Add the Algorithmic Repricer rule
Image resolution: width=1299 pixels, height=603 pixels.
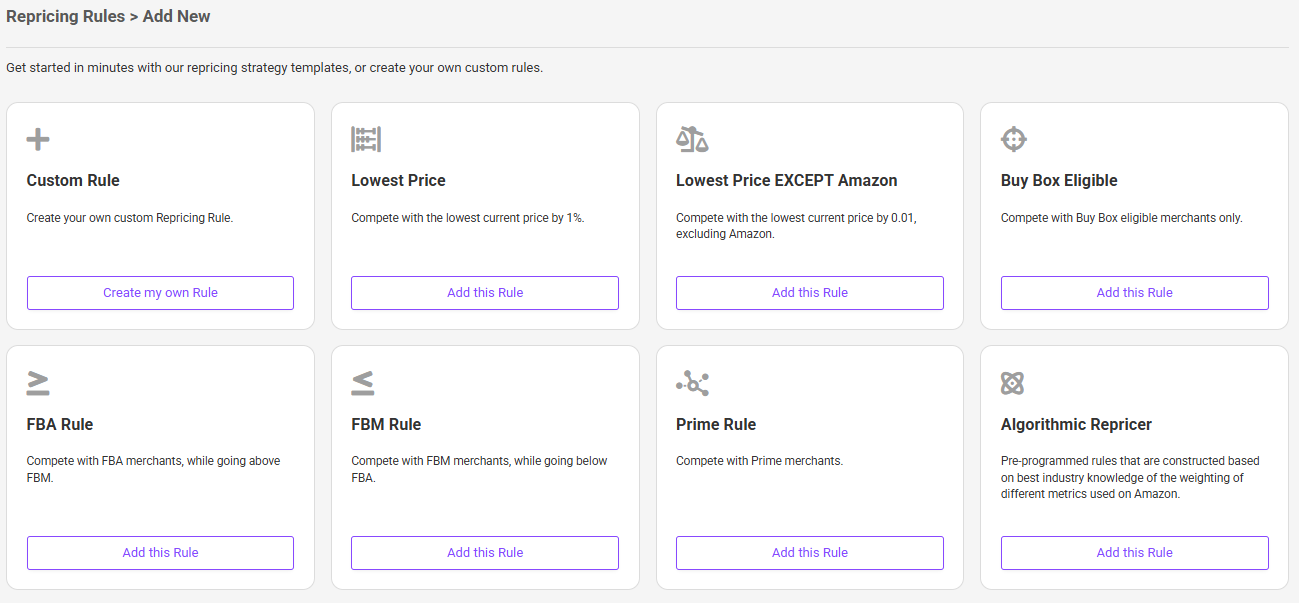click(x=1134, y=553)
